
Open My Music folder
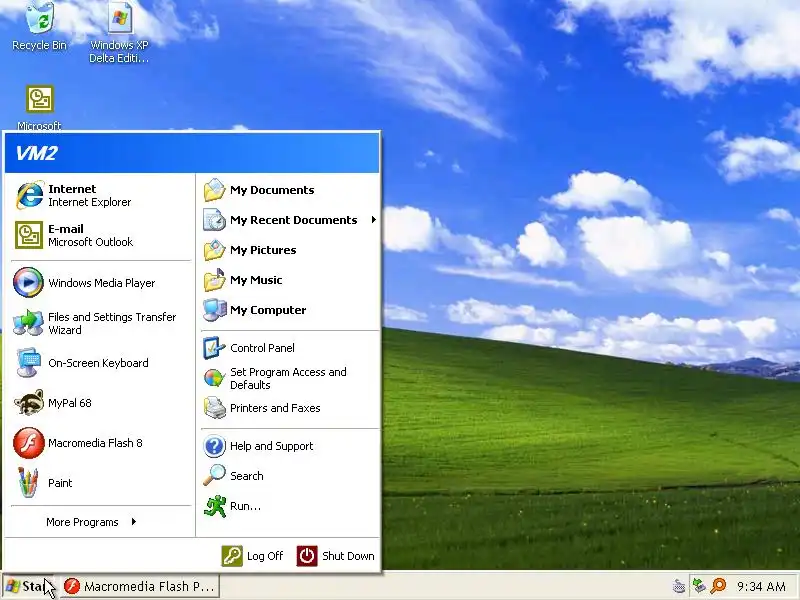290,280
